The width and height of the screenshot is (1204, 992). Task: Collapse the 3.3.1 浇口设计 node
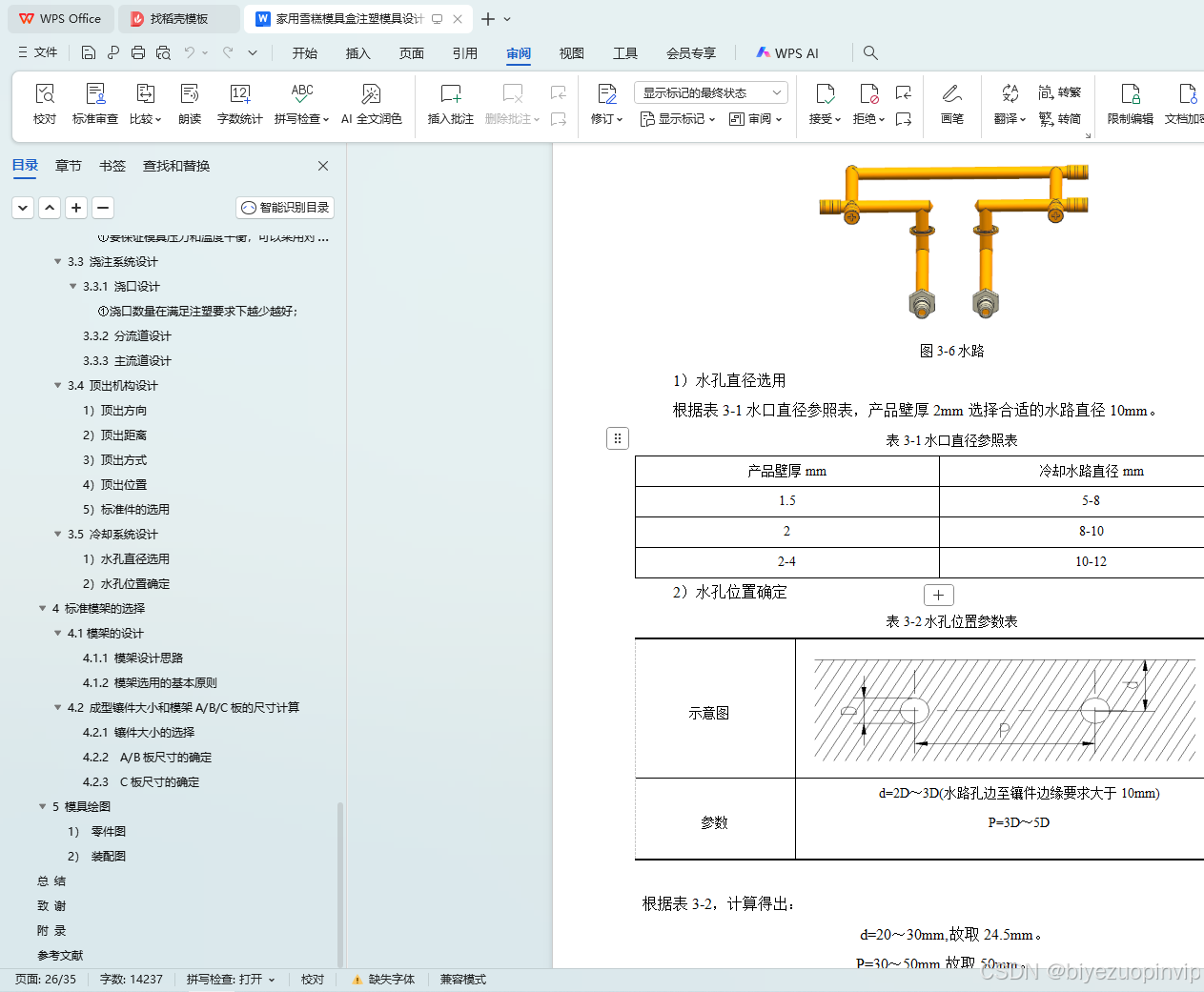(x=73, y=286)
